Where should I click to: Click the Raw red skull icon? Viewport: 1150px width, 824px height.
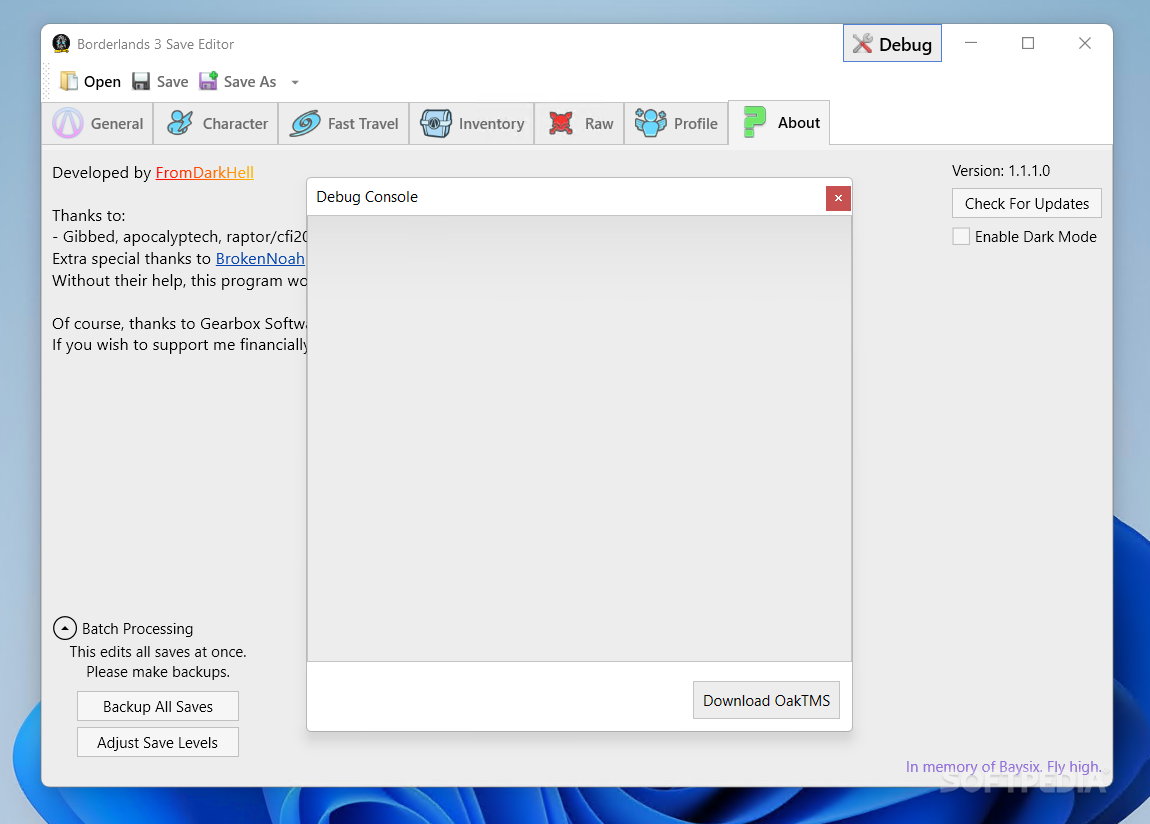click(x=561, y=123)
